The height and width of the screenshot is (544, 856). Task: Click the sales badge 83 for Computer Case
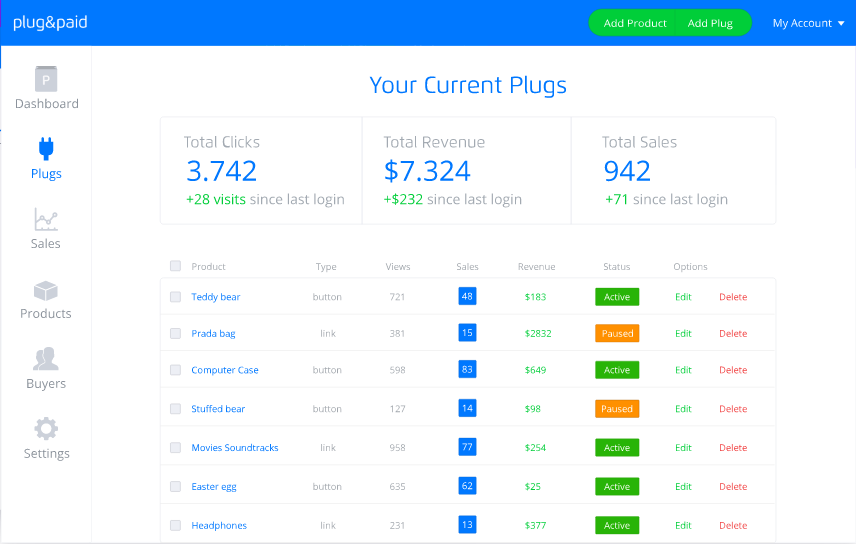pyautogui.click(x=467, y=369)
